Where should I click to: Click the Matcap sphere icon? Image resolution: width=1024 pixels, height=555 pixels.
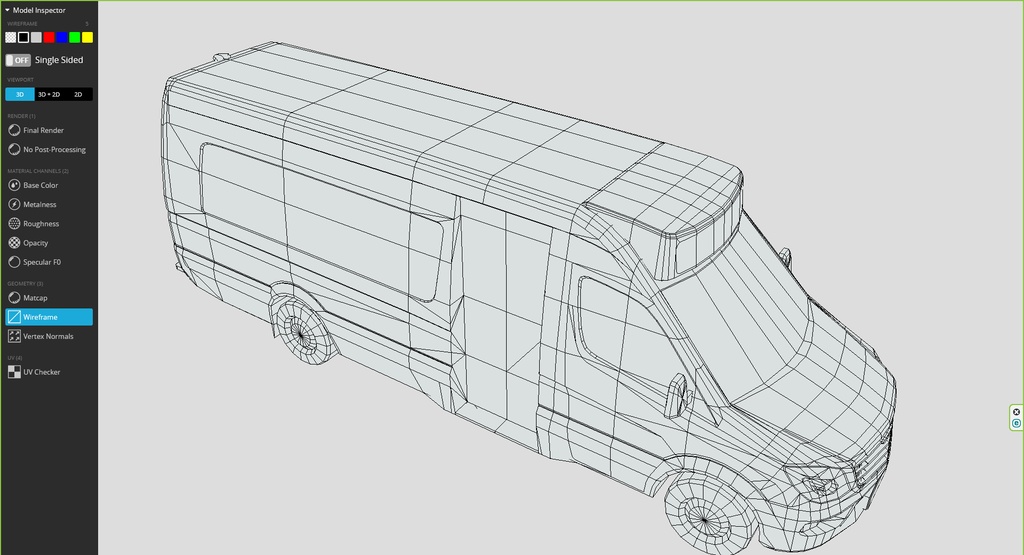(14, 298)
